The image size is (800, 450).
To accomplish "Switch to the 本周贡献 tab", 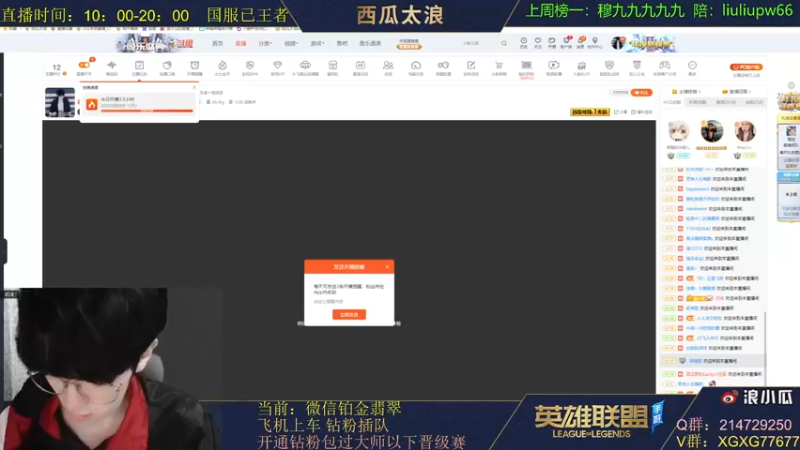I will (x=697, y=103).
